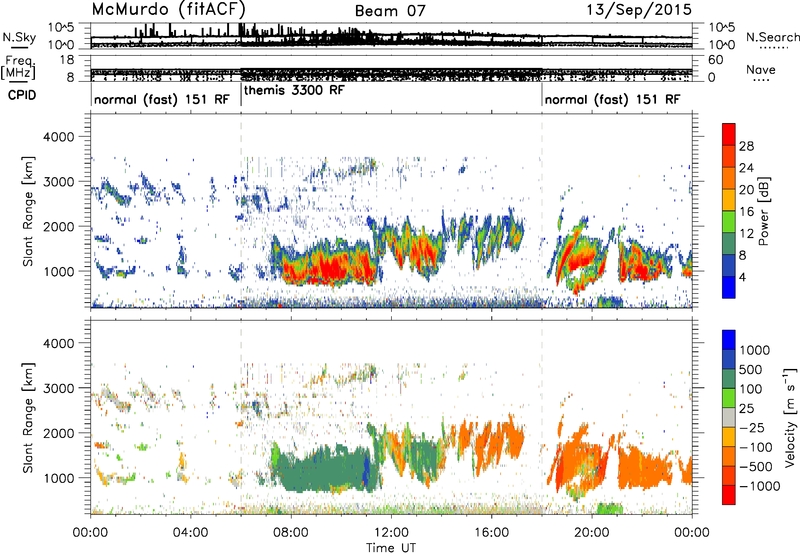
Task: Click the '08:00' time tick label
Action: click(x=291, y=533)
